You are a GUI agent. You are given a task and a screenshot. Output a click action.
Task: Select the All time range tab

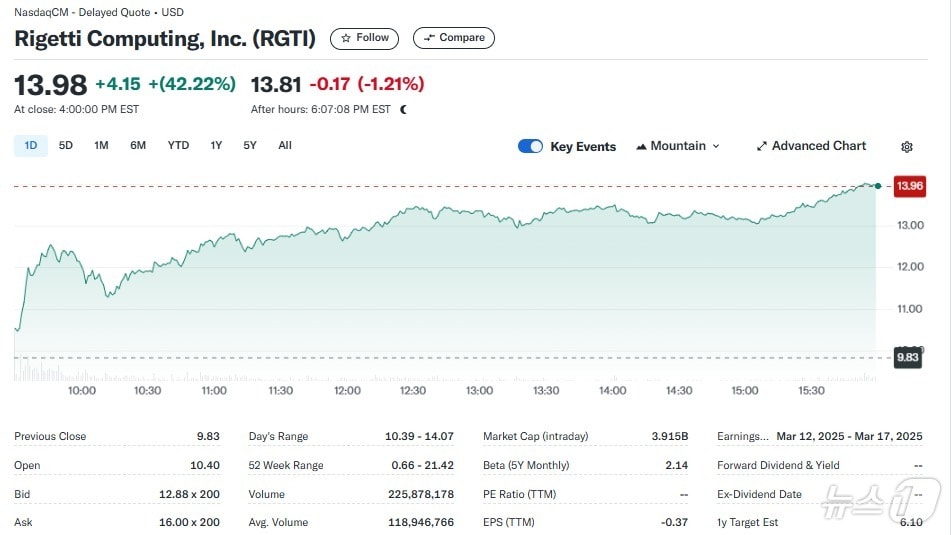point(285,145)
